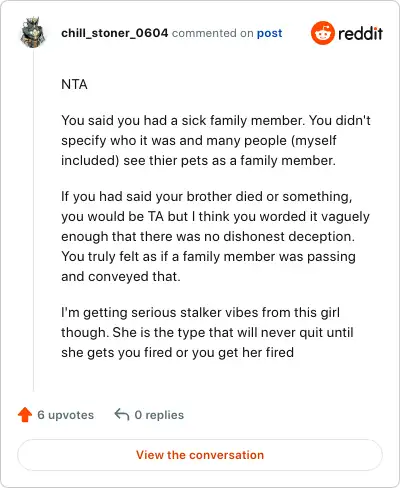Open chill_stoner_0604's avatar image
This screenshot has height=488, width=400.
pos(33,32)
